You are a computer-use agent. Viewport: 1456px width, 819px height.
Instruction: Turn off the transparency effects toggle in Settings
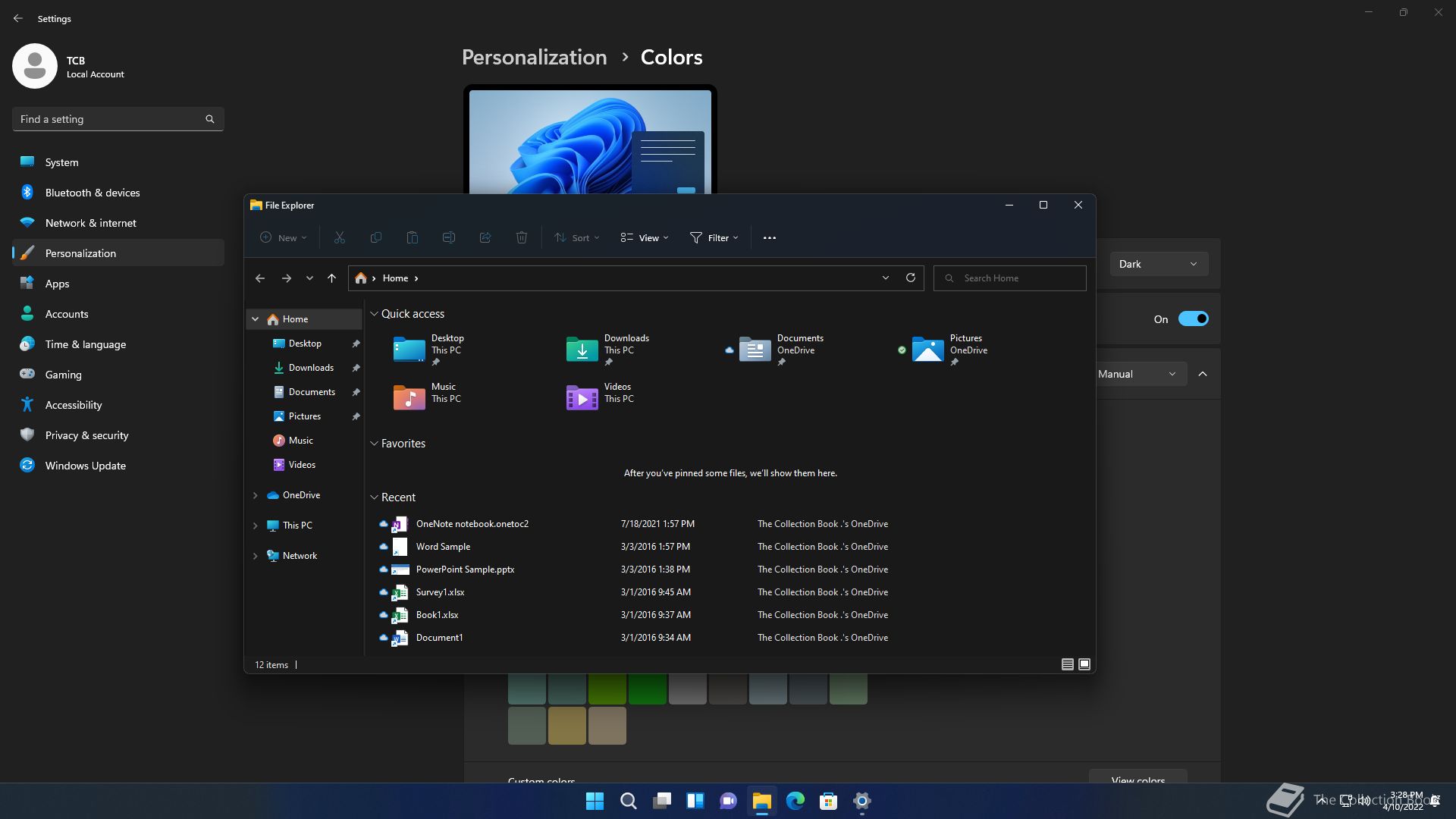pos(1193,318)
